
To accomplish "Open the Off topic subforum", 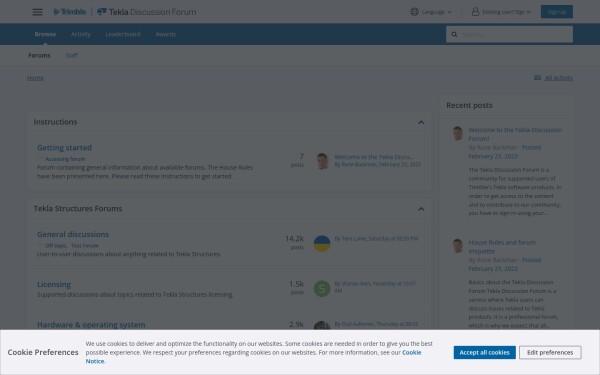I will coord(56,246).
